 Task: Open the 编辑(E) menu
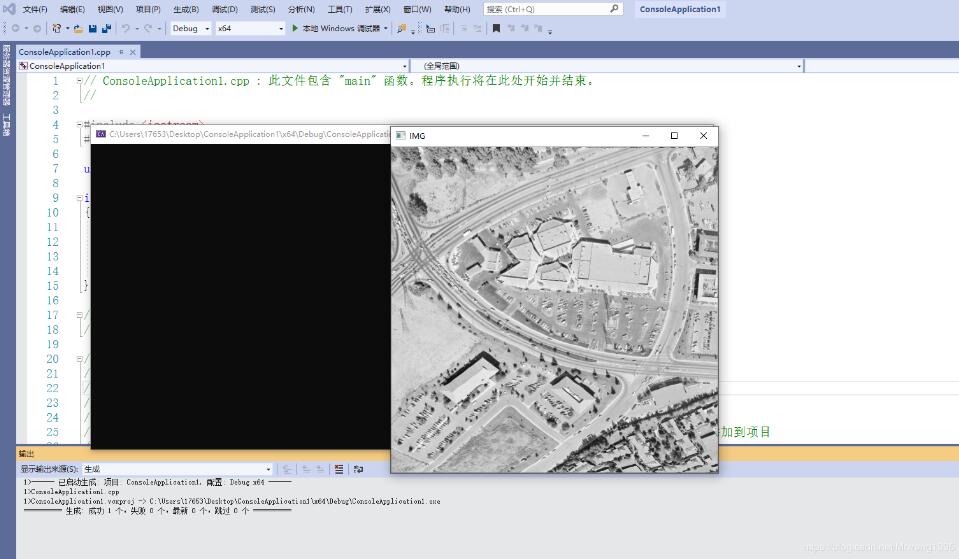(72, 9)
